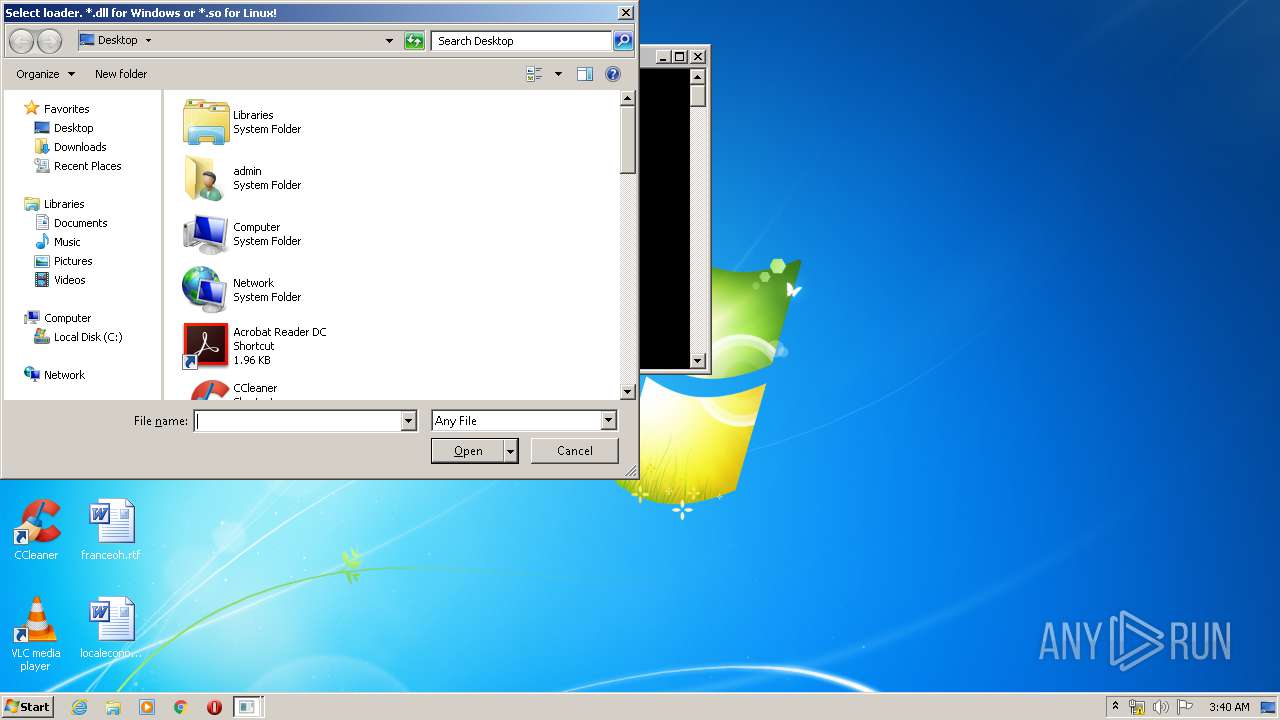Open Internet Explorer from the taskbar
The image size is (1280, 720).
pos(80,707)
